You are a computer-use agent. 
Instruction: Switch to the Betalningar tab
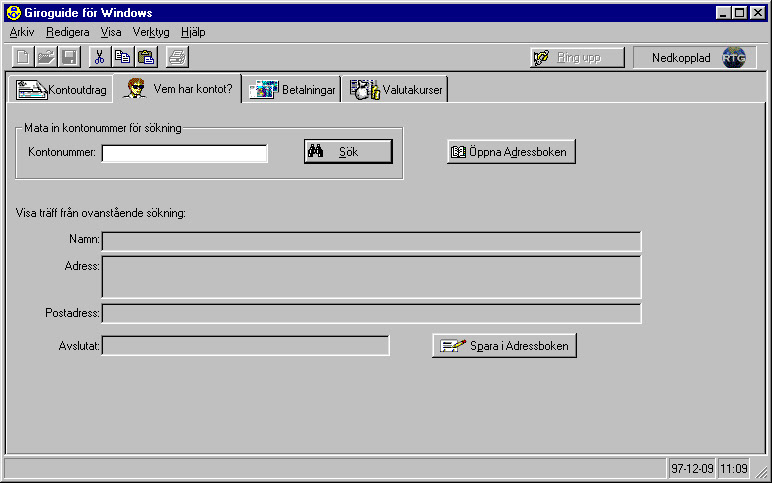pyautogui.click(x=292, y=90)
